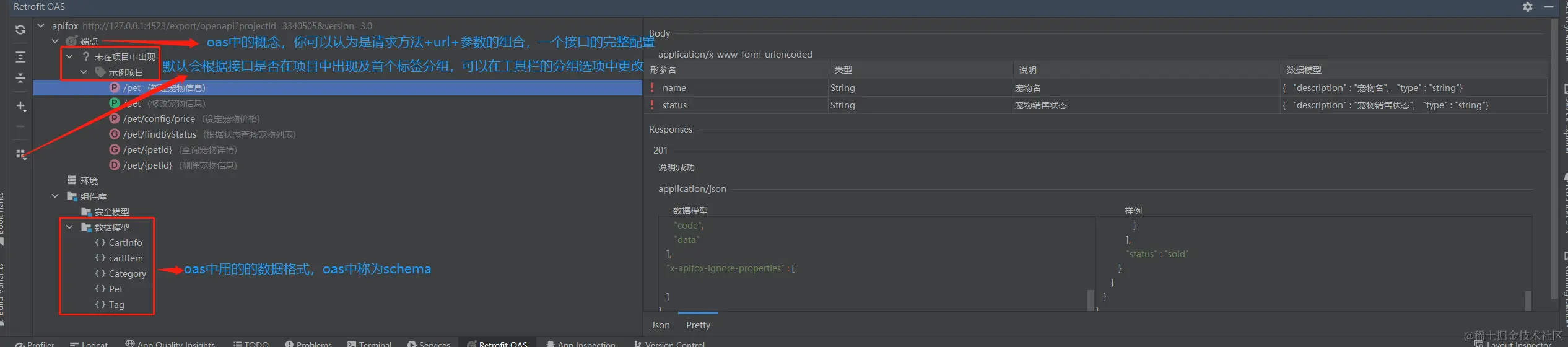This screenshot has width=1568, height=347.
Task: Open the App Quality Insights tab
Action: (x=170, y=343)
